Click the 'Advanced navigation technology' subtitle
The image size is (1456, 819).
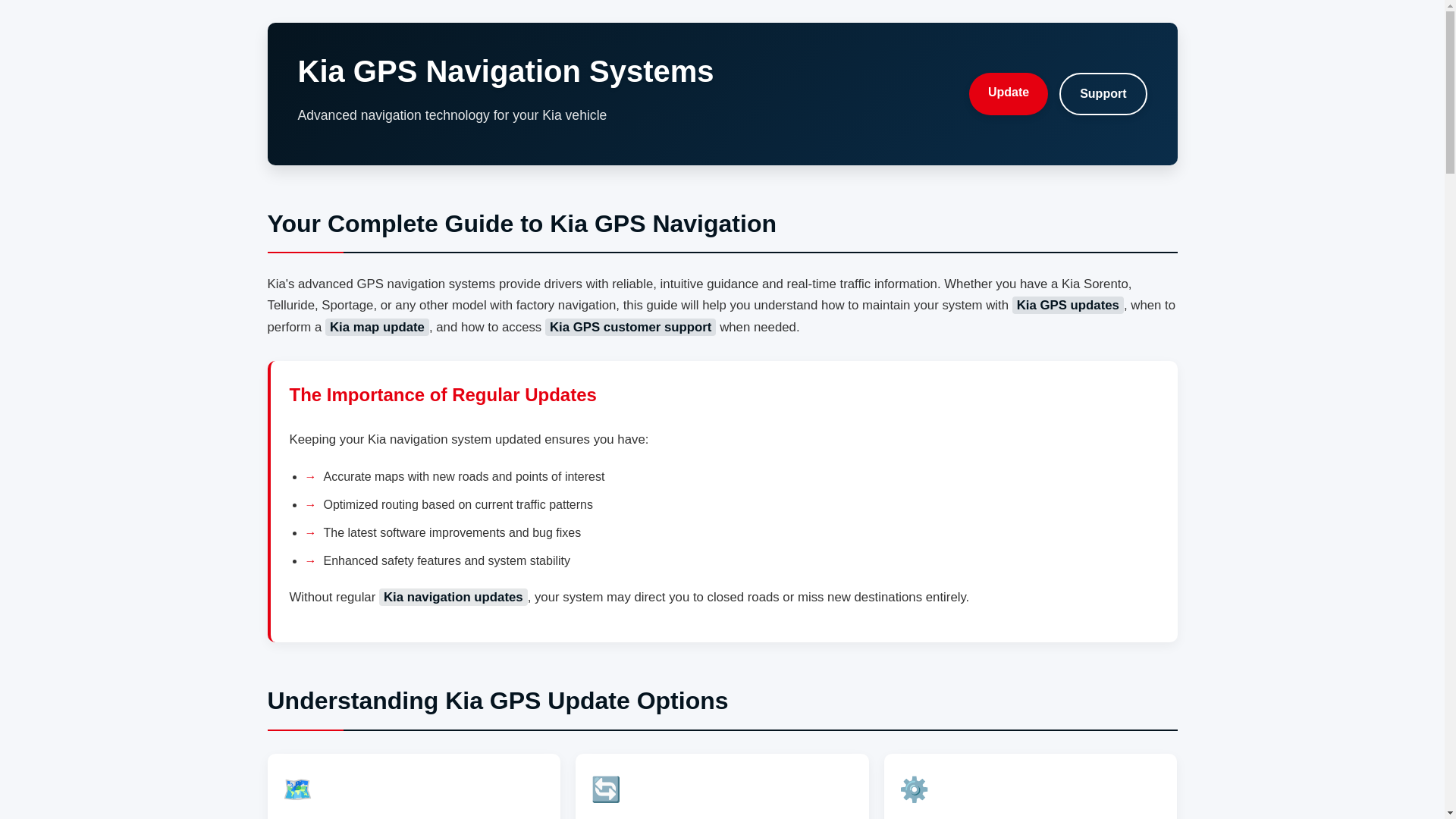(x=452, y=115)
